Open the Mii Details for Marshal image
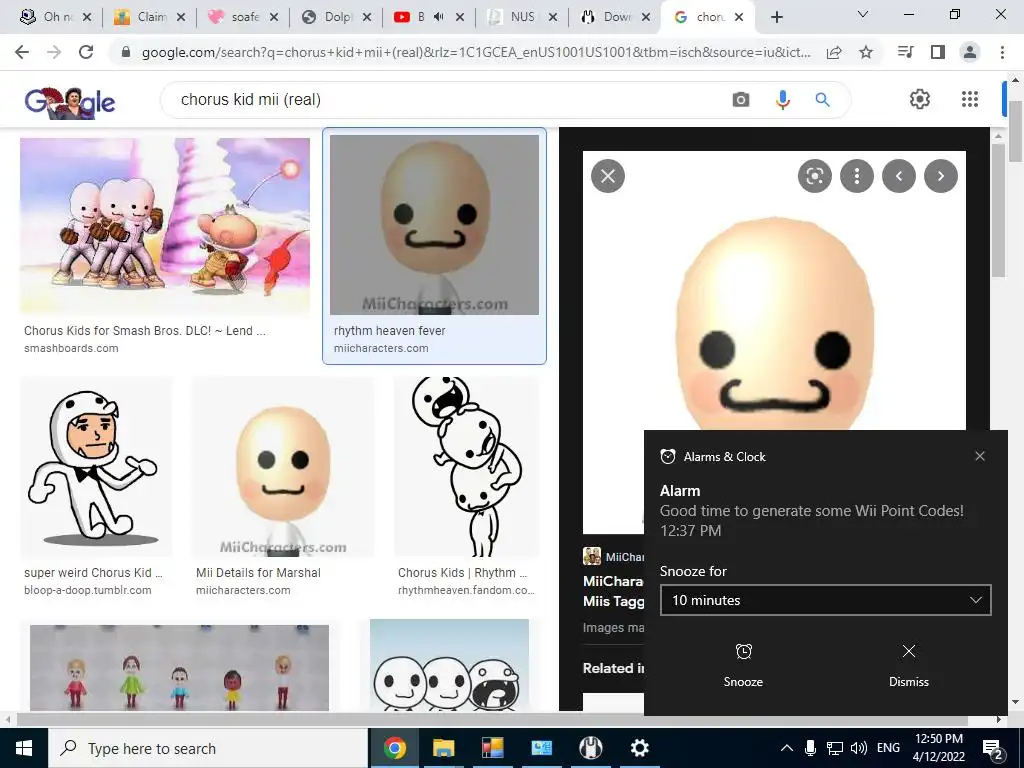This screenshot has height=768, width=1024. (283, 467)
